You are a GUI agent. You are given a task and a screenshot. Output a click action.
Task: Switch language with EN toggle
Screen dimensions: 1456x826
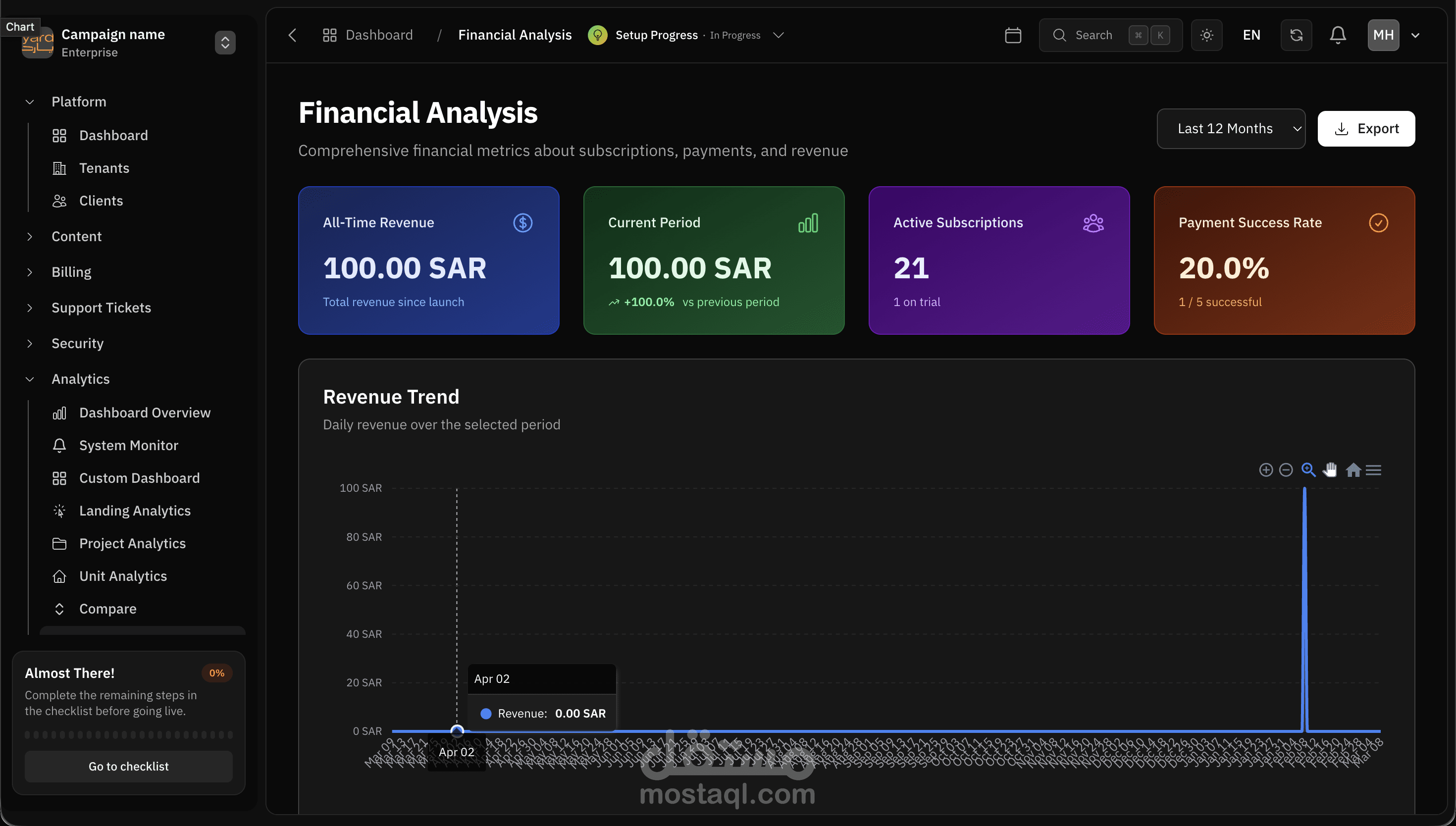click(x=1251, y=35)
